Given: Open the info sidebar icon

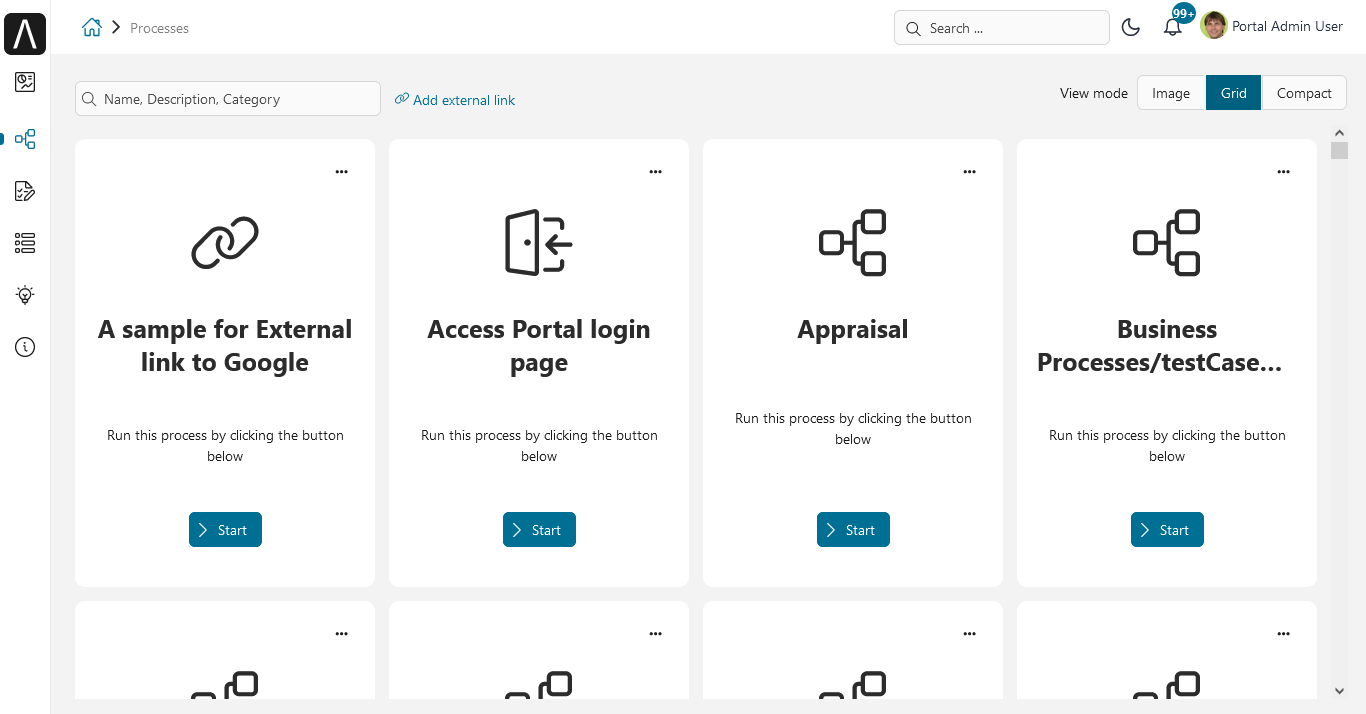Looking at the screenshot, I should pyautogui.click(x=25, y=347).
